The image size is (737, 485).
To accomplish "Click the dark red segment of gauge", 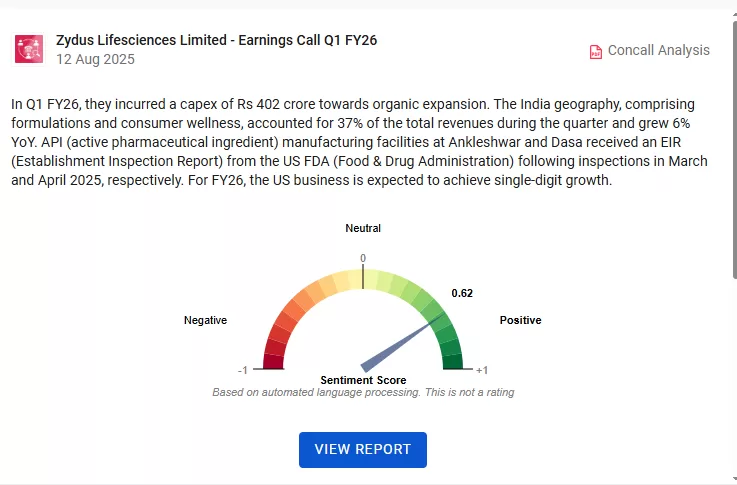I will [x=274, y=358].
